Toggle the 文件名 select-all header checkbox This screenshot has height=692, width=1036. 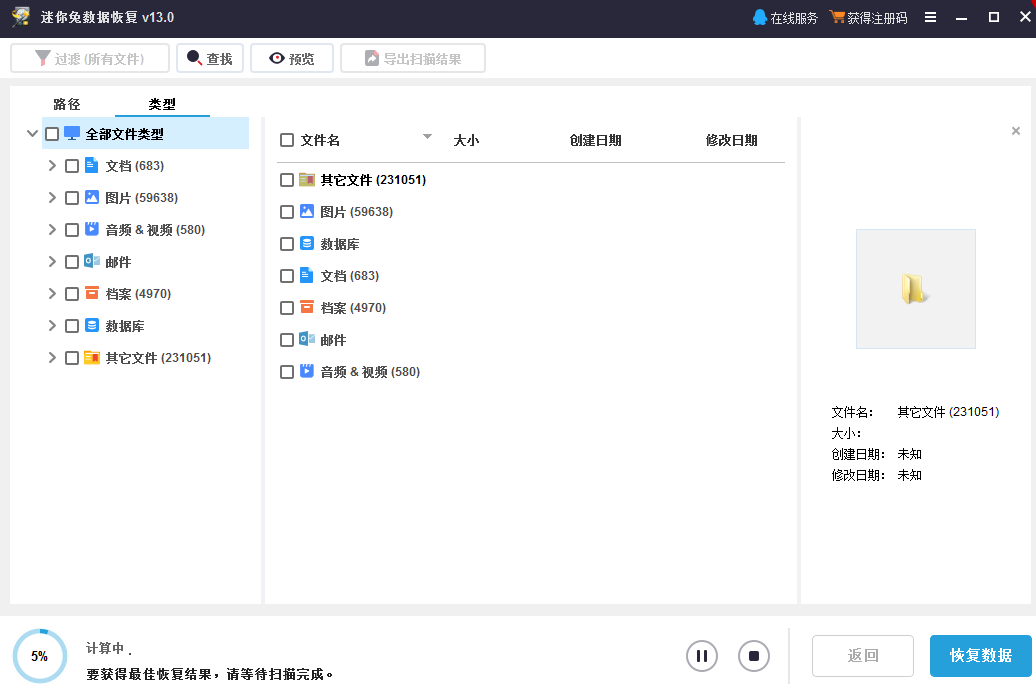[287, 141]
